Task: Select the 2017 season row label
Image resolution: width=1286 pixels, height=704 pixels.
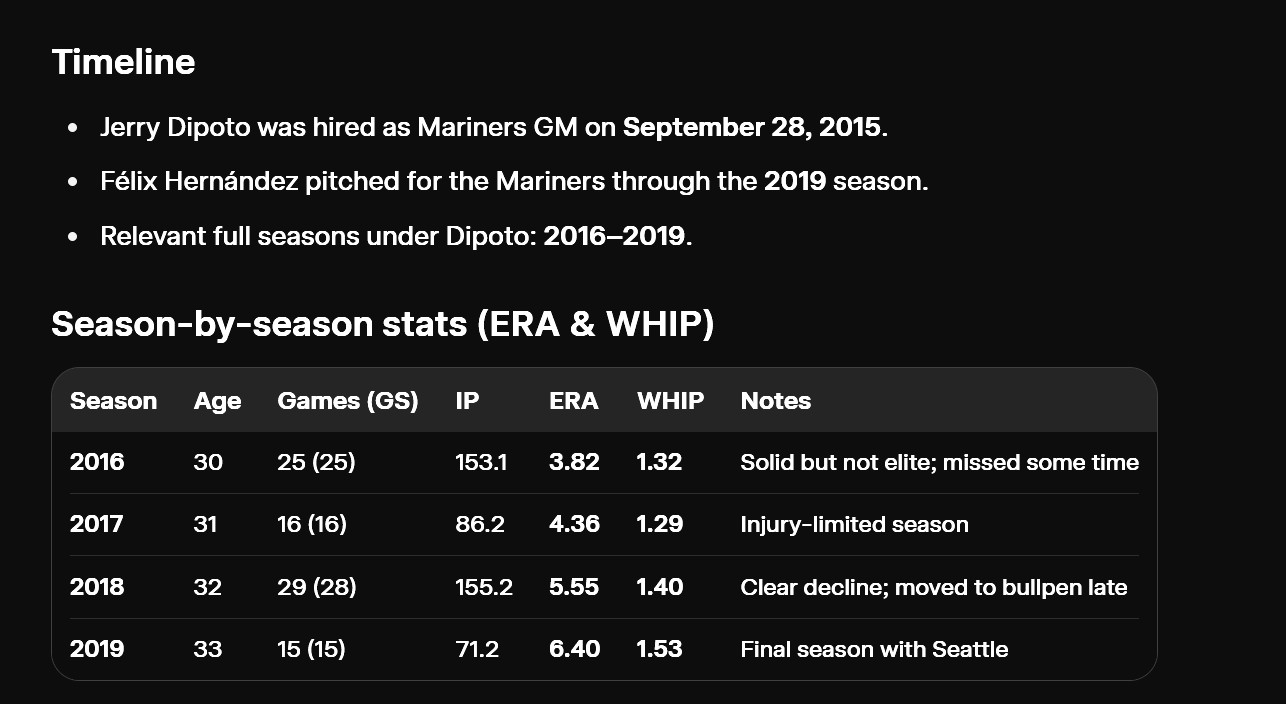Action: 96,524
